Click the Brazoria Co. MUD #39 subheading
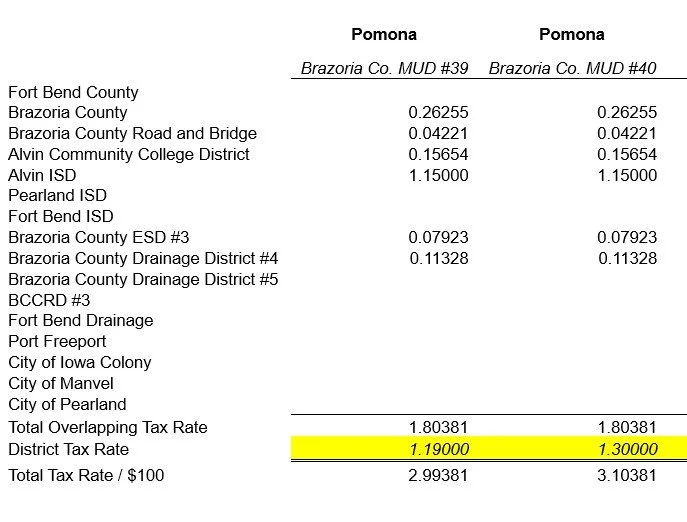This screenshot has width=687, height=522. pos(384,68)
